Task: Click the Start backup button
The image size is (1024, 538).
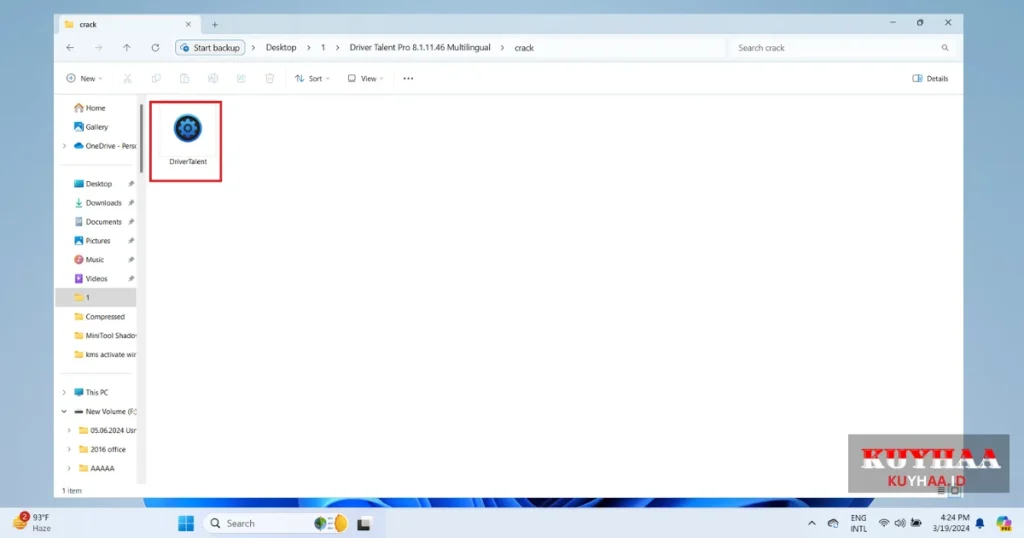Action: point(210,48)
